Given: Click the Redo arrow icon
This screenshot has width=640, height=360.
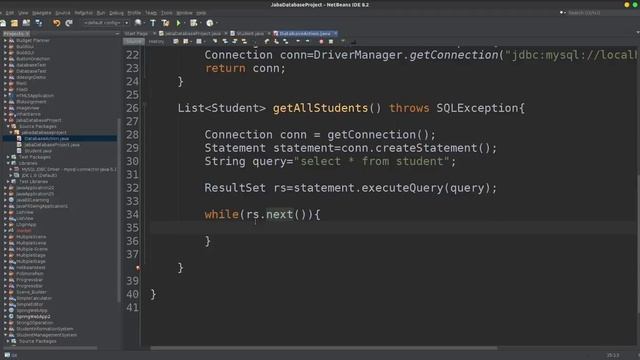Looking at the screenshot, I should click(69, 23).
